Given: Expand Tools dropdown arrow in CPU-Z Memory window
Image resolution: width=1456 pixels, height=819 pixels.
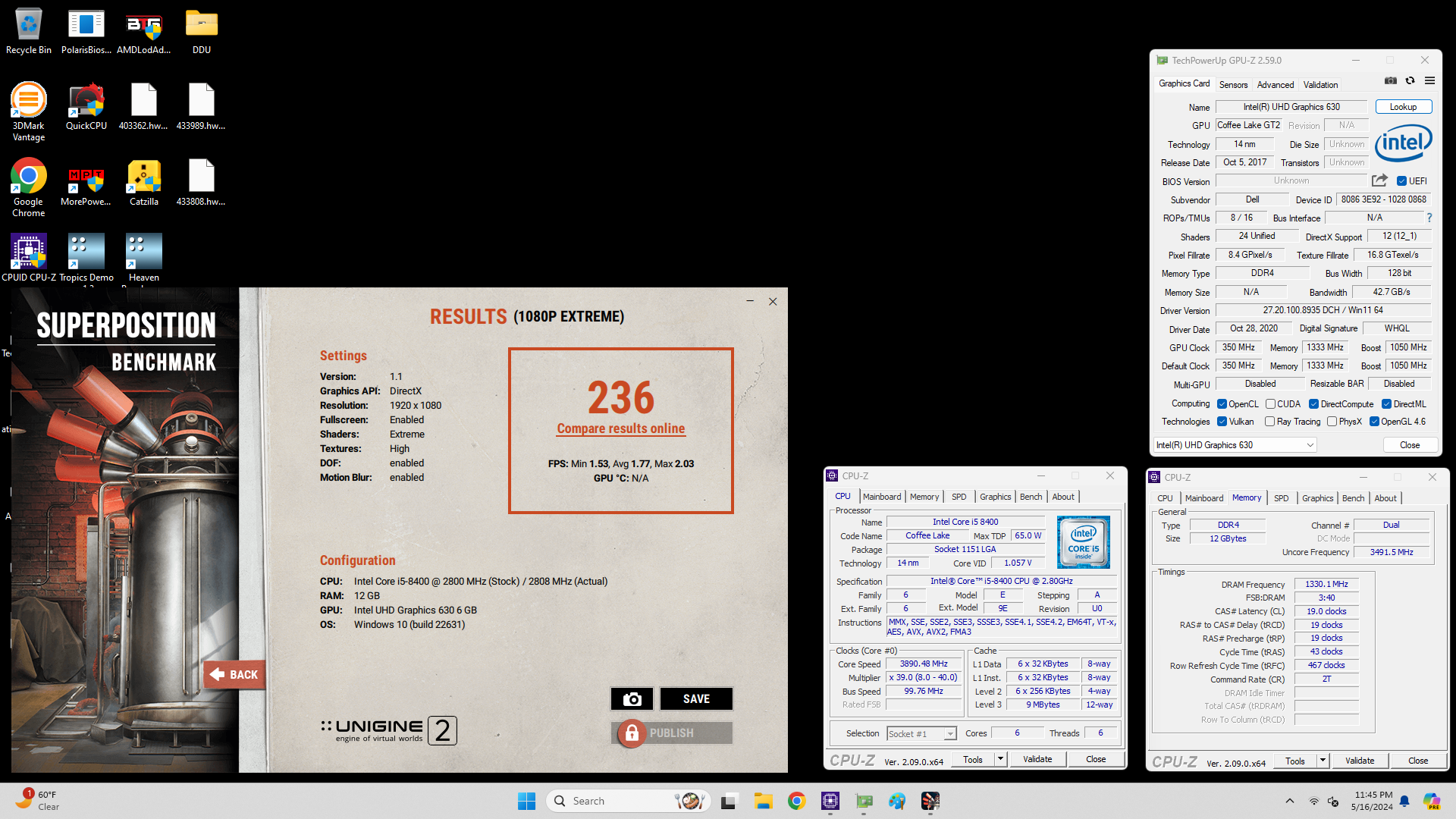Looking at the screenshot, I should pos(1323,761).
